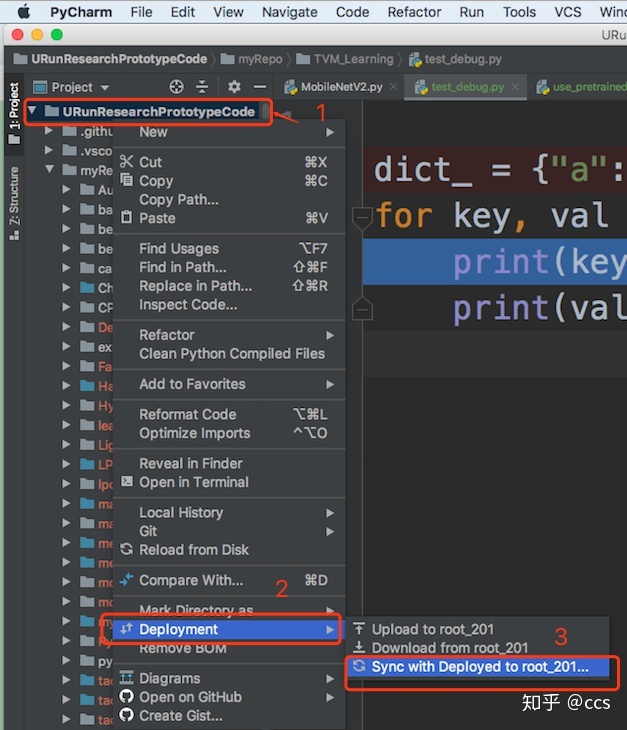Viewport: 627px width, 730px height.
Task: Click the Apple menu icon
Action: pyautogui.click(x=24, y=12)
